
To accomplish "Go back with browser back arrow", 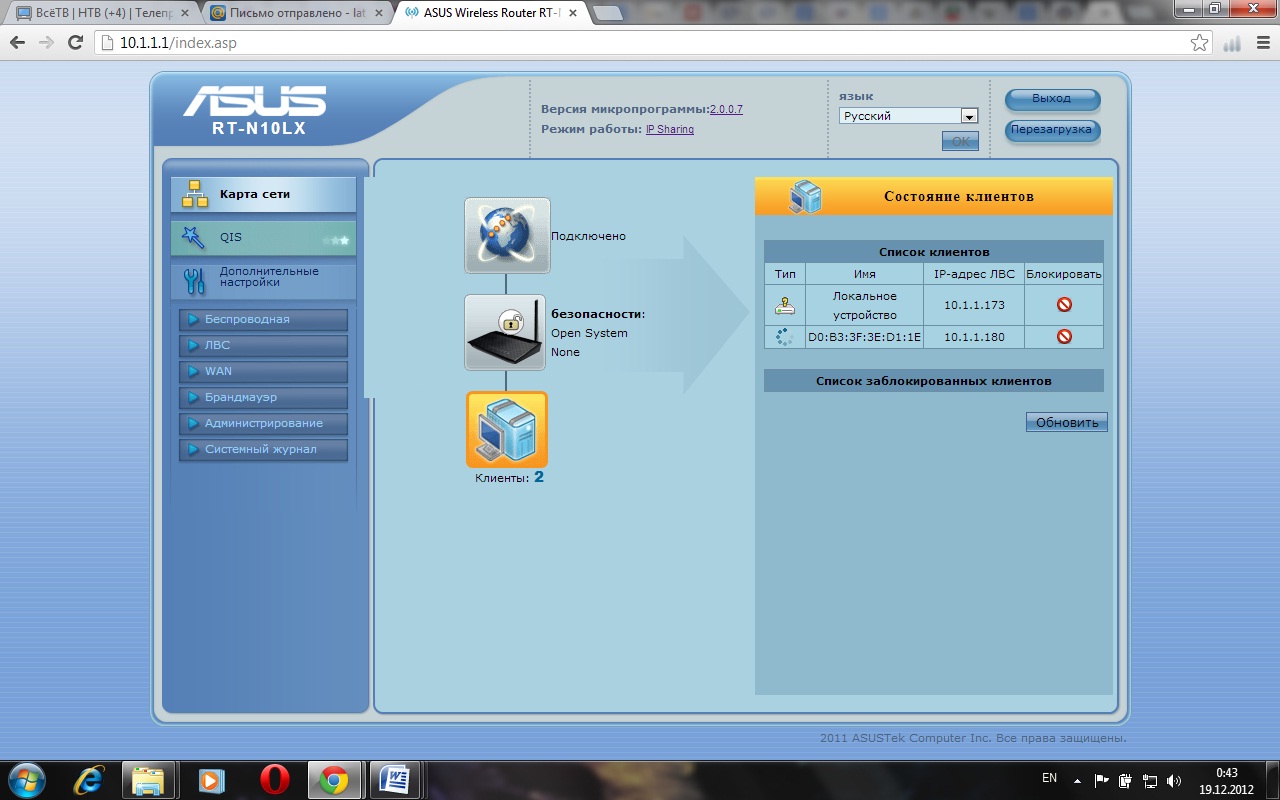I will pyautogui.click(x=17, y=43).
